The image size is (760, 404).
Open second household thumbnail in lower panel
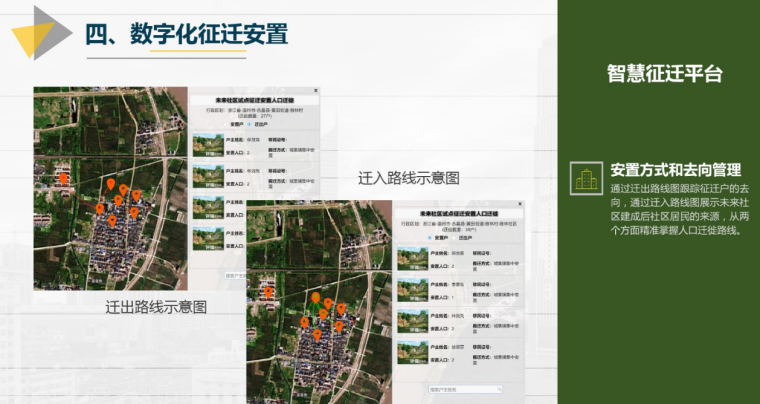pos(412,290)
